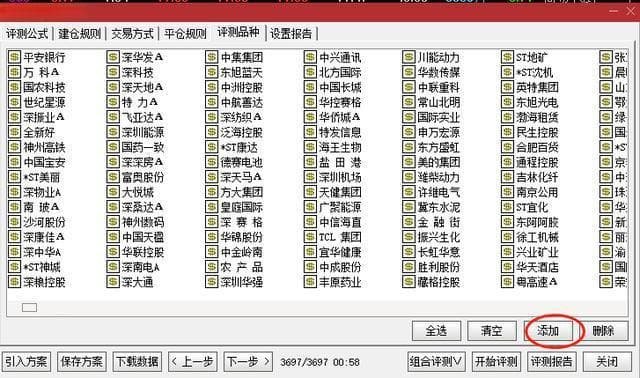640x378 pixels.
Task: Click the icon next to 德赛电池
Action: (x=212, y=162)
